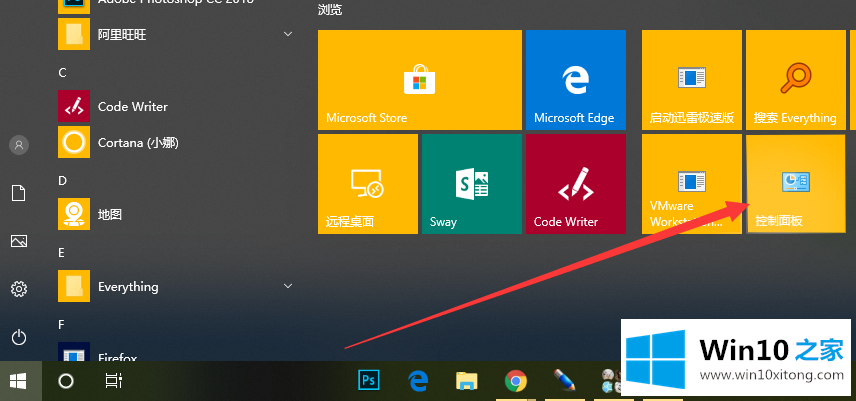Click the Windows Start button on the taskbar
The height and width of the screenshot is (401, 856).
pos(21,381)
